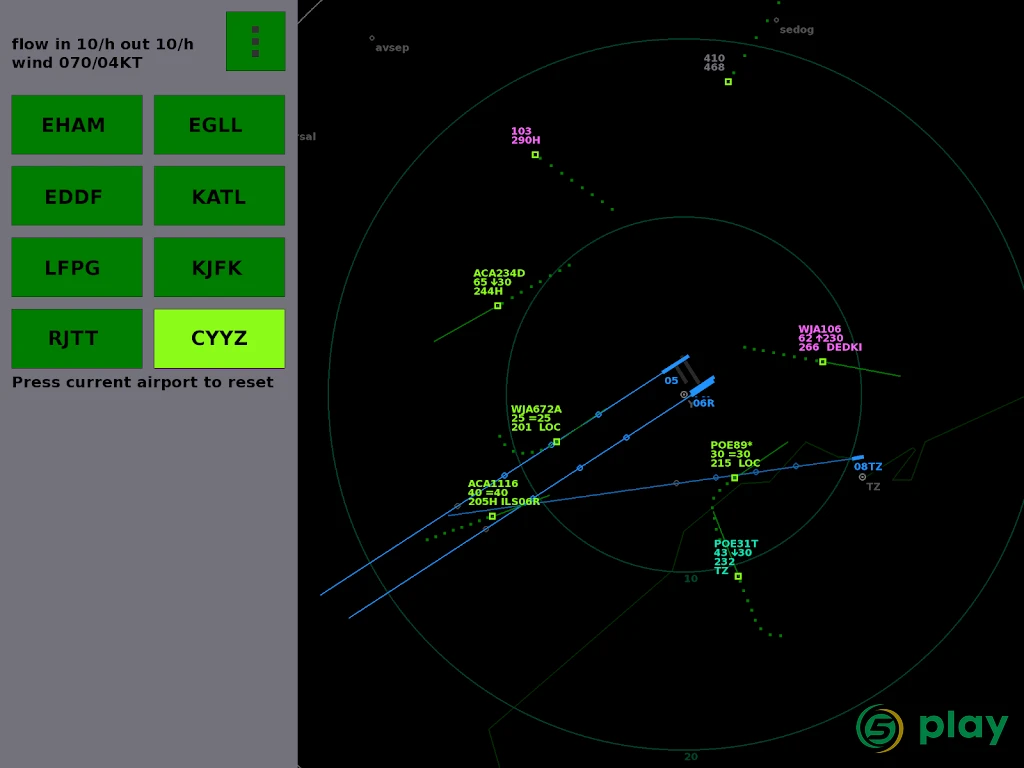This screenshot has height=768, width=1024.
Task: Click the flow in 10/h out 10/h text
Action: [103, 44]
